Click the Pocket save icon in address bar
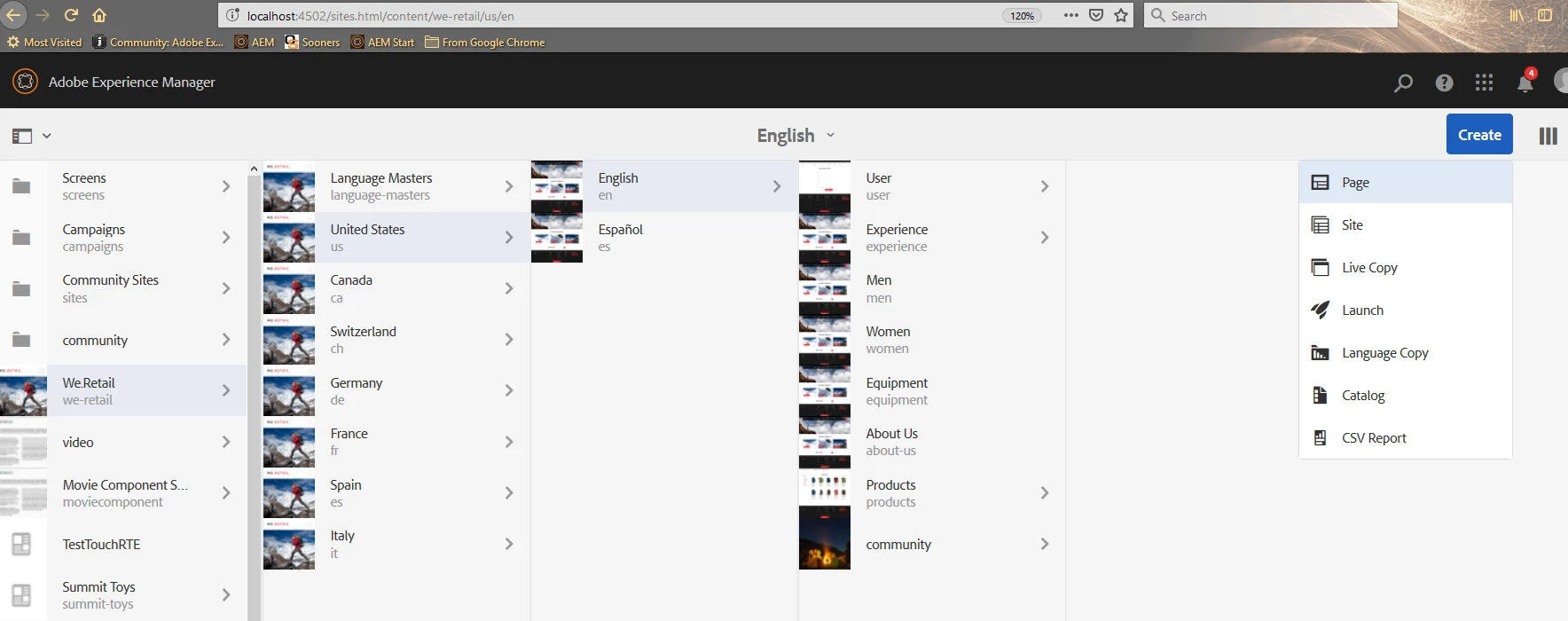Viewport: 1568px width, 621px height. (x=1096, y=15)
